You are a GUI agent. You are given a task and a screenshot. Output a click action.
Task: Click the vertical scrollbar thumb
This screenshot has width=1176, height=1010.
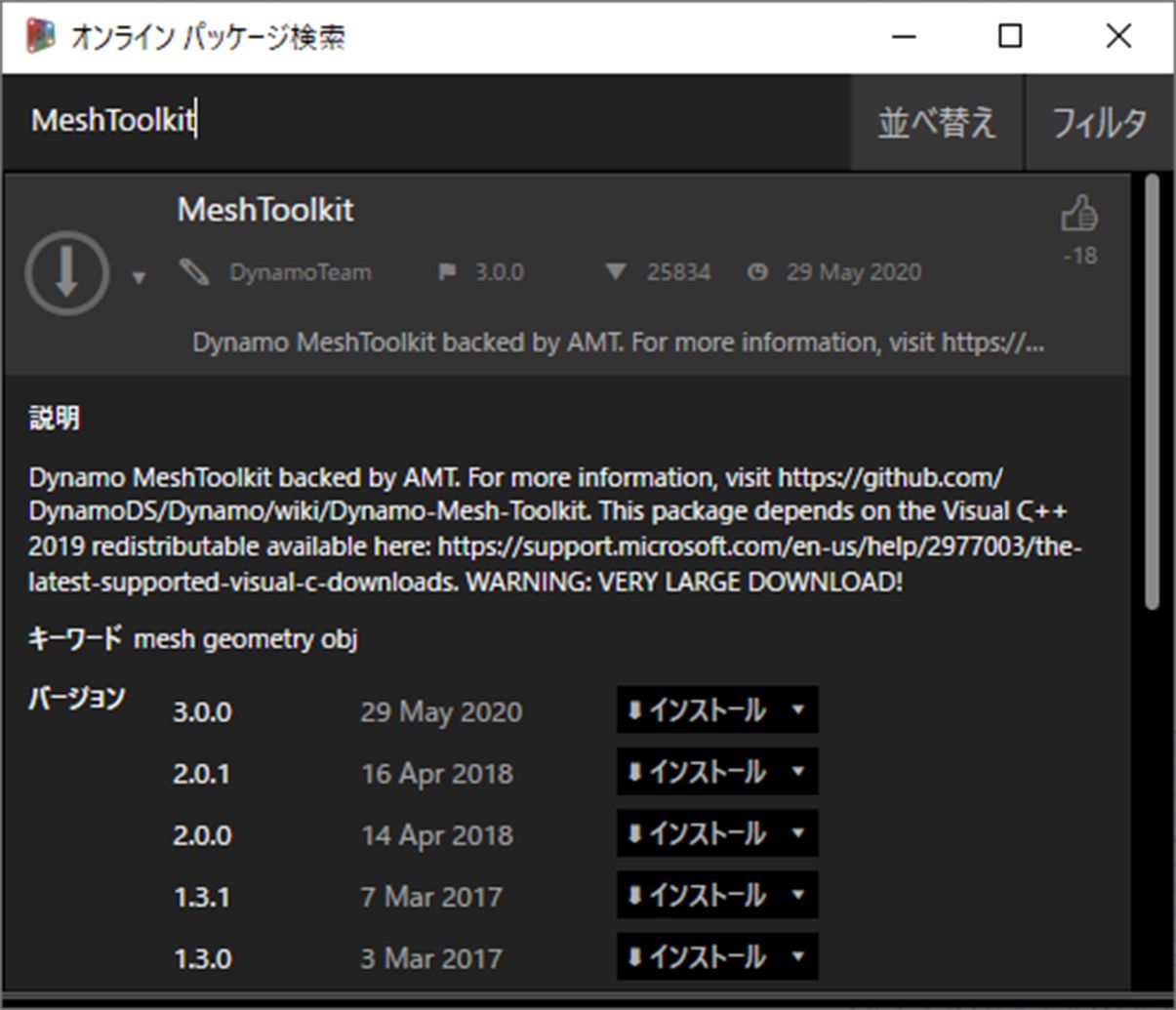tap(1152, 390)
